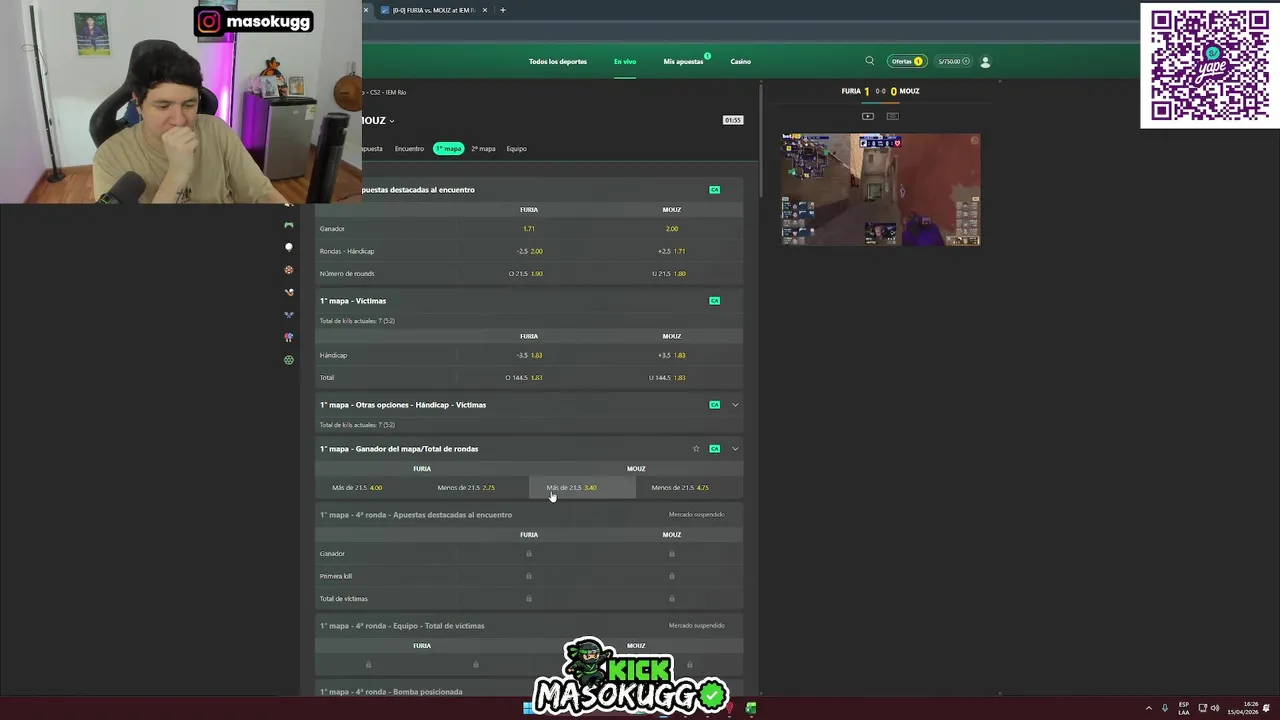Click locked FURIA Primera kill cell
Viewport: 1280px width, 720px height.
point(529,576)
